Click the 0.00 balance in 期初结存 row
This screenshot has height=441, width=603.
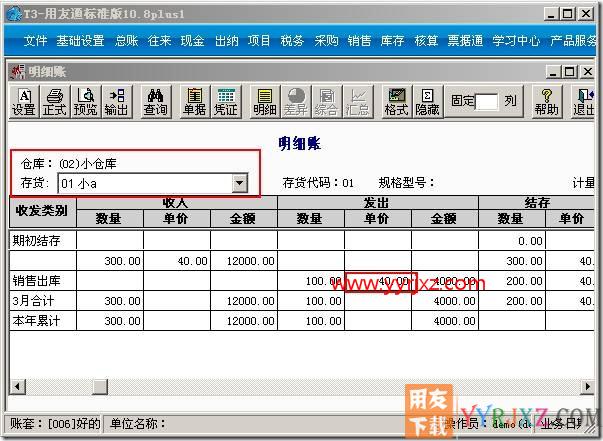[x=530, y=241]
